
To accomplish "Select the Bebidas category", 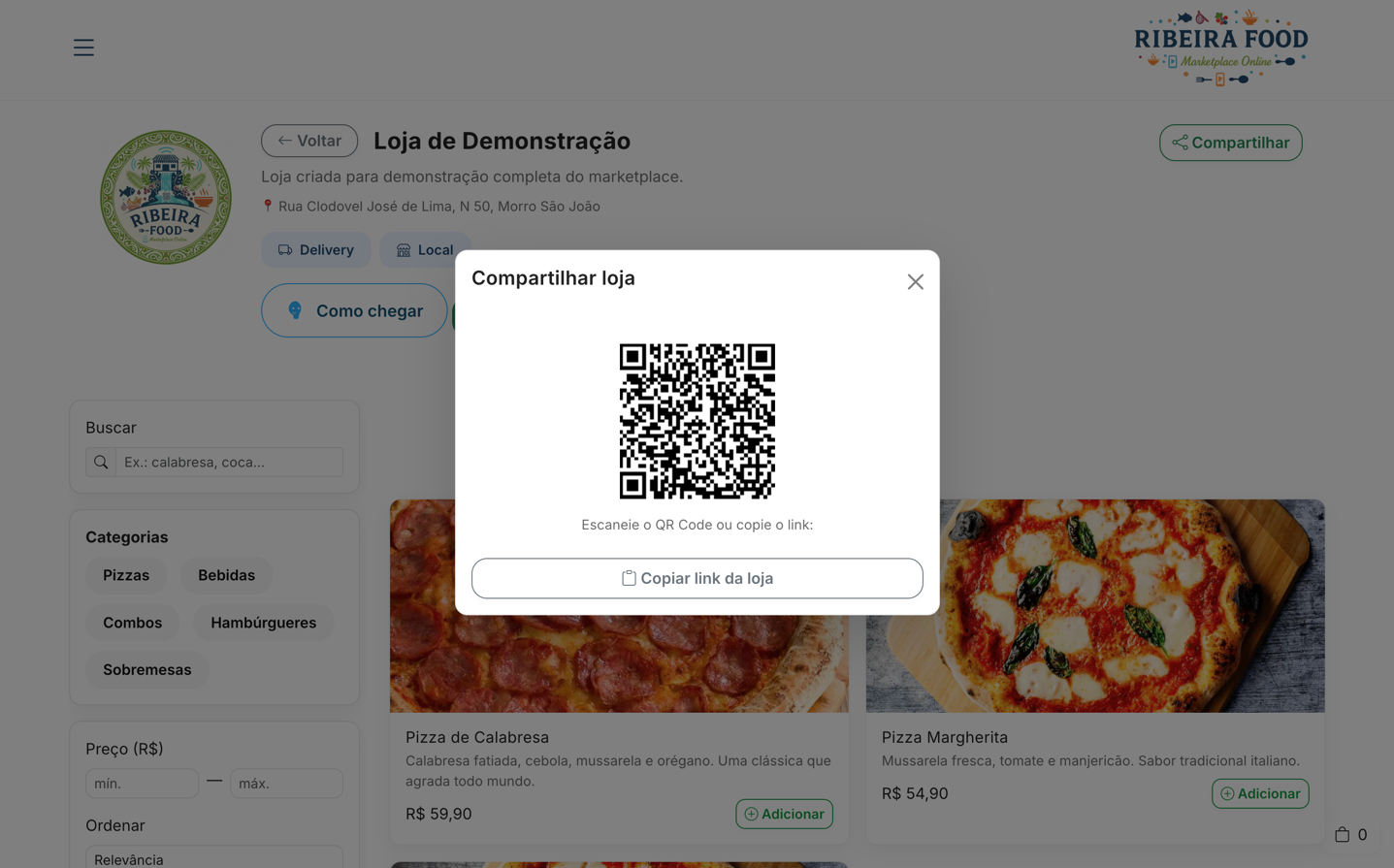I will (226, 575).
